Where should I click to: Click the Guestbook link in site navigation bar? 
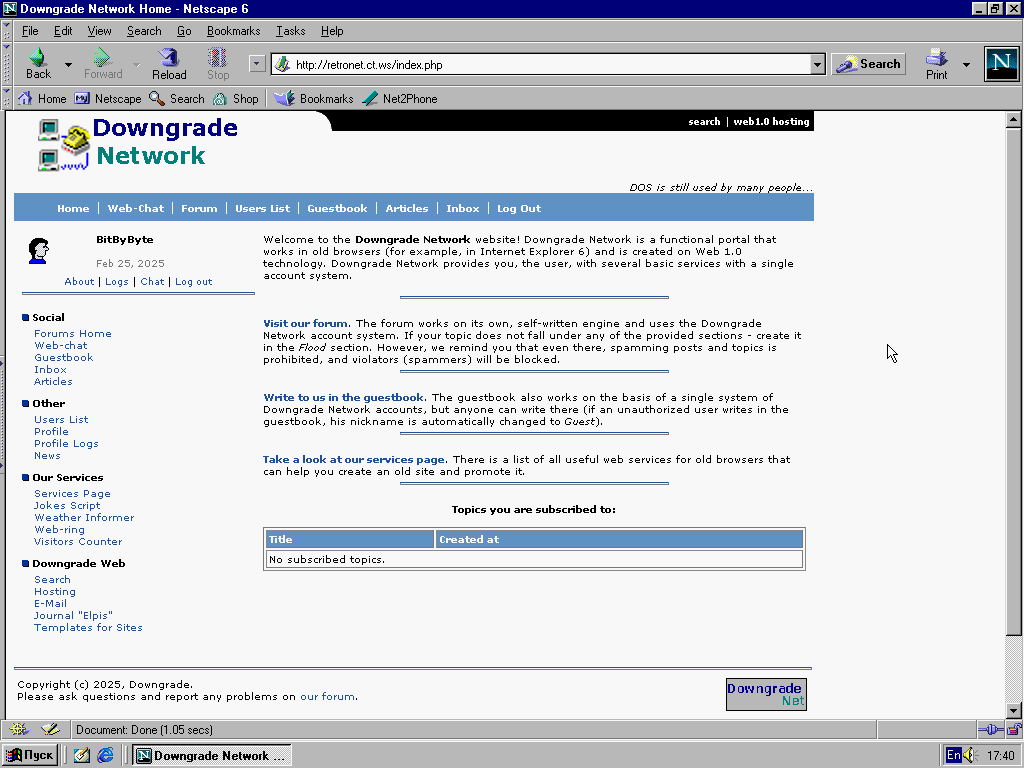tap(337, 208)
